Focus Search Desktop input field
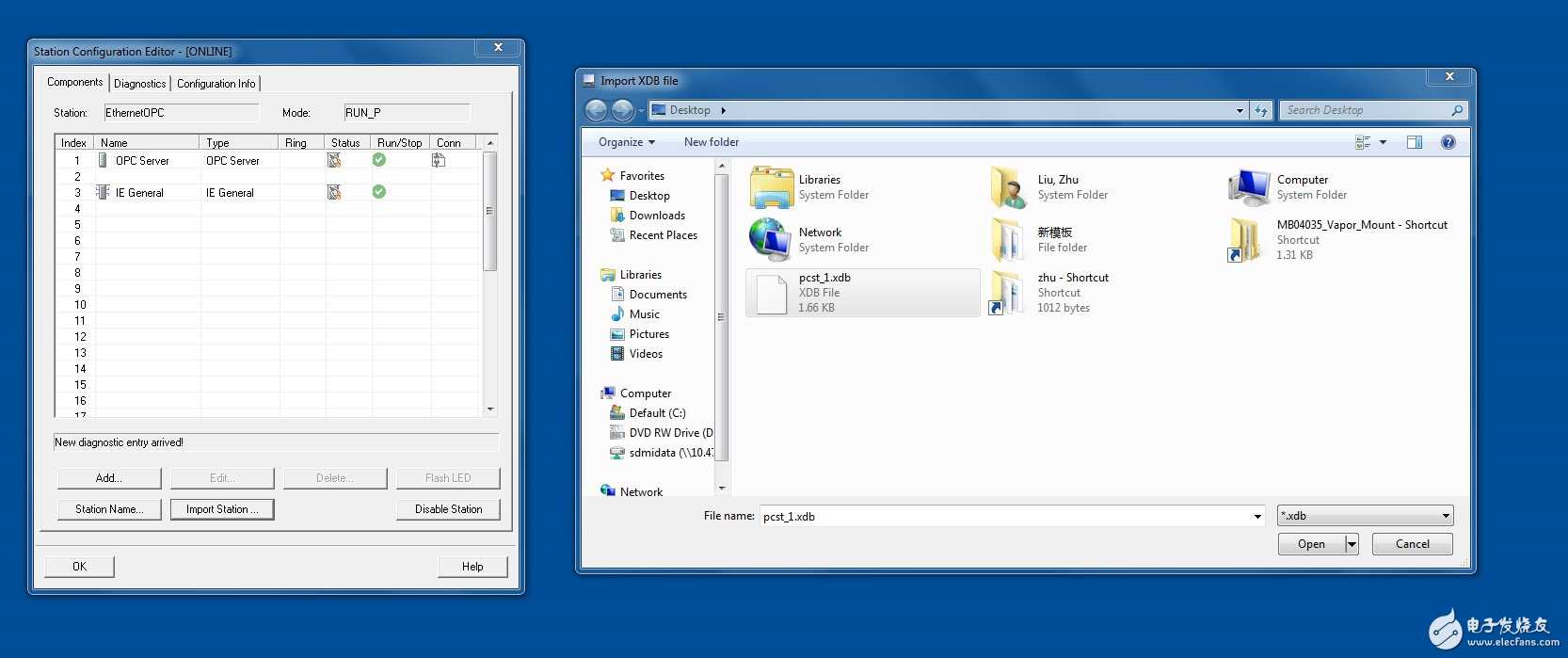The image size is (1568, 658). click(x=1373, y=110)
